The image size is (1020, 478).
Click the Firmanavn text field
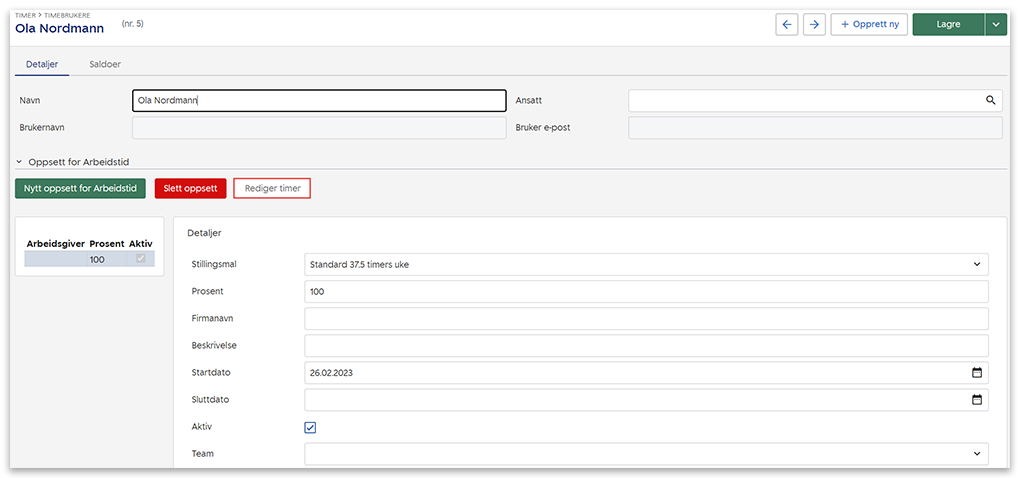tap(645, 319)
